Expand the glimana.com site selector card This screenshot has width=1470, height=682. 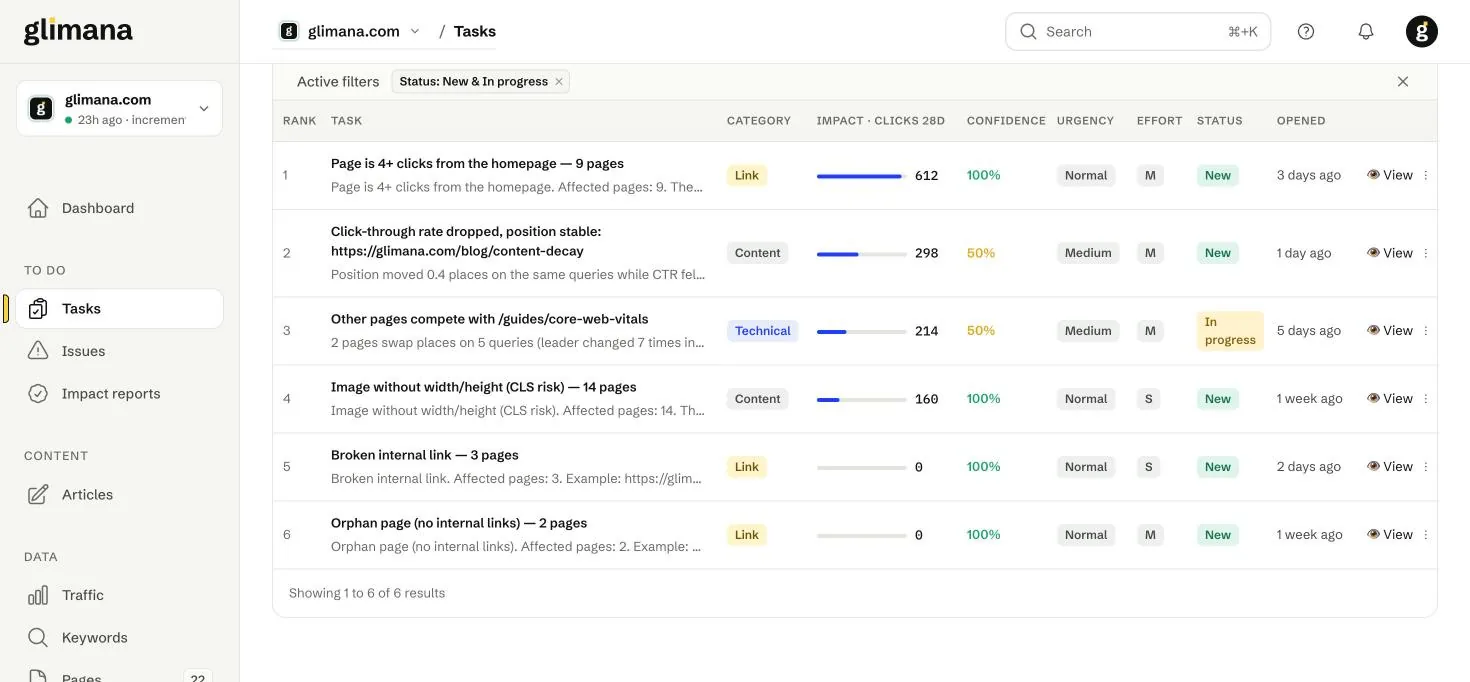click(119, 108)
